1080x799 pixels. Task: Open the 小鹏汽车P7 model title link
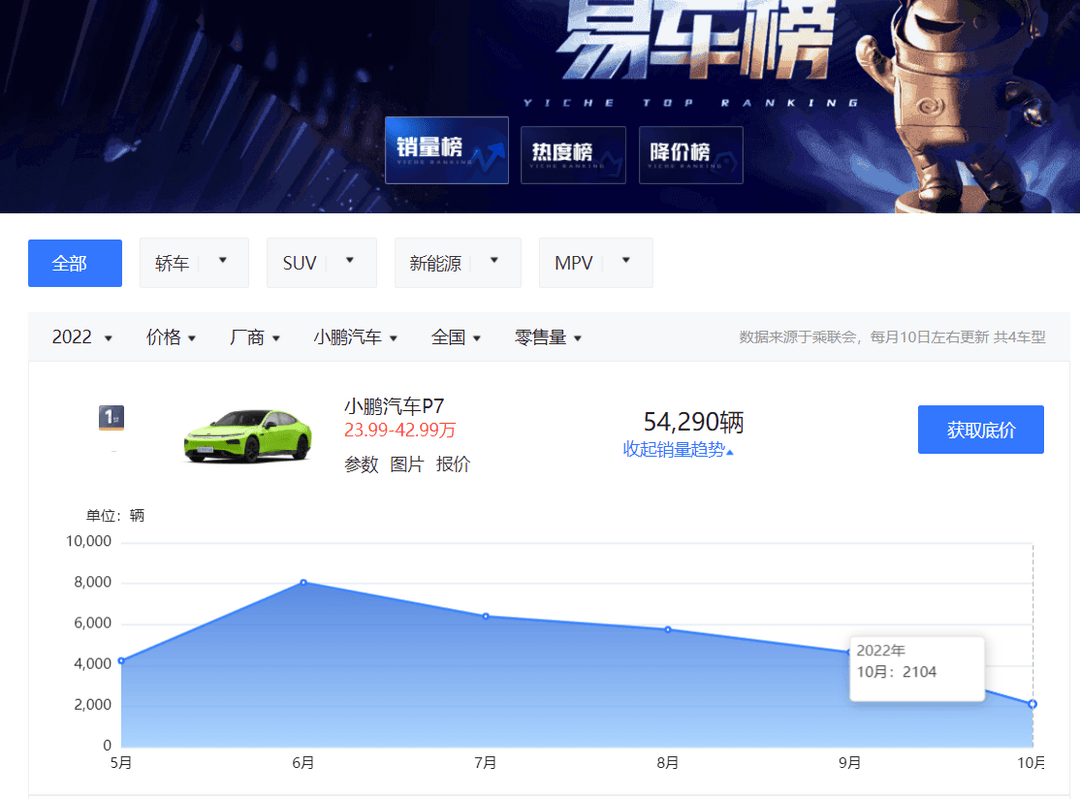394,406
